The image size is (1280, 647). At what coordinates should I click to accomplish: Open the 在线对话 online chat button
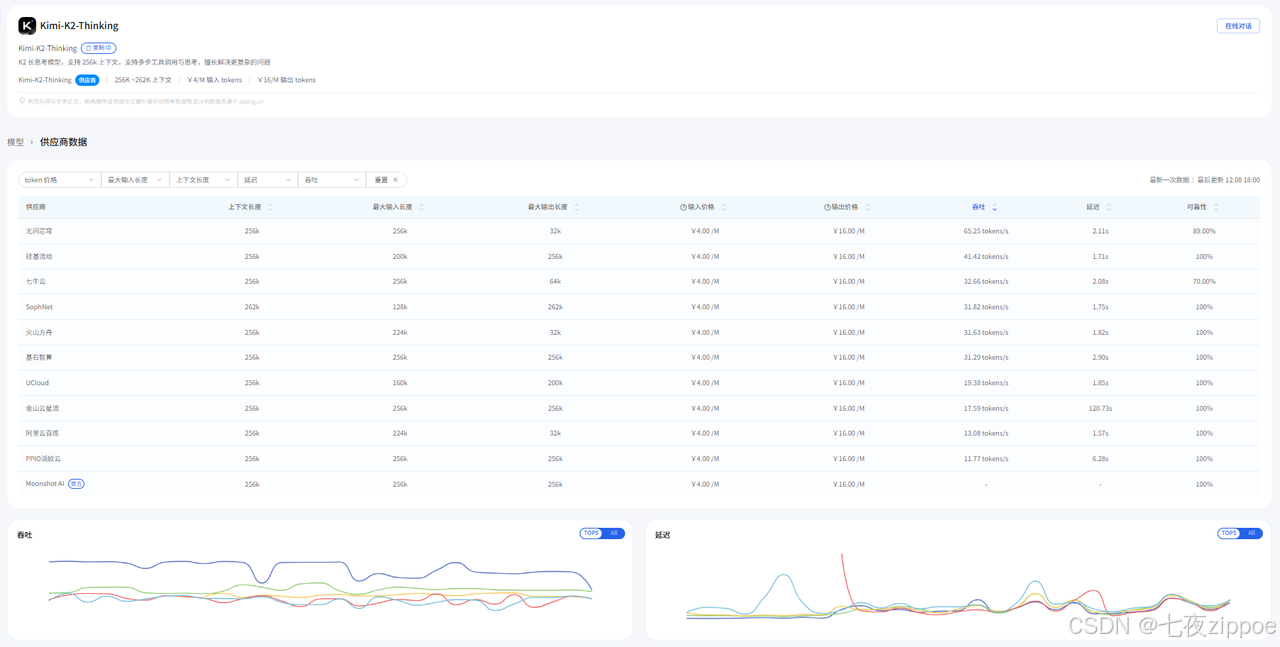point(1238,26)
